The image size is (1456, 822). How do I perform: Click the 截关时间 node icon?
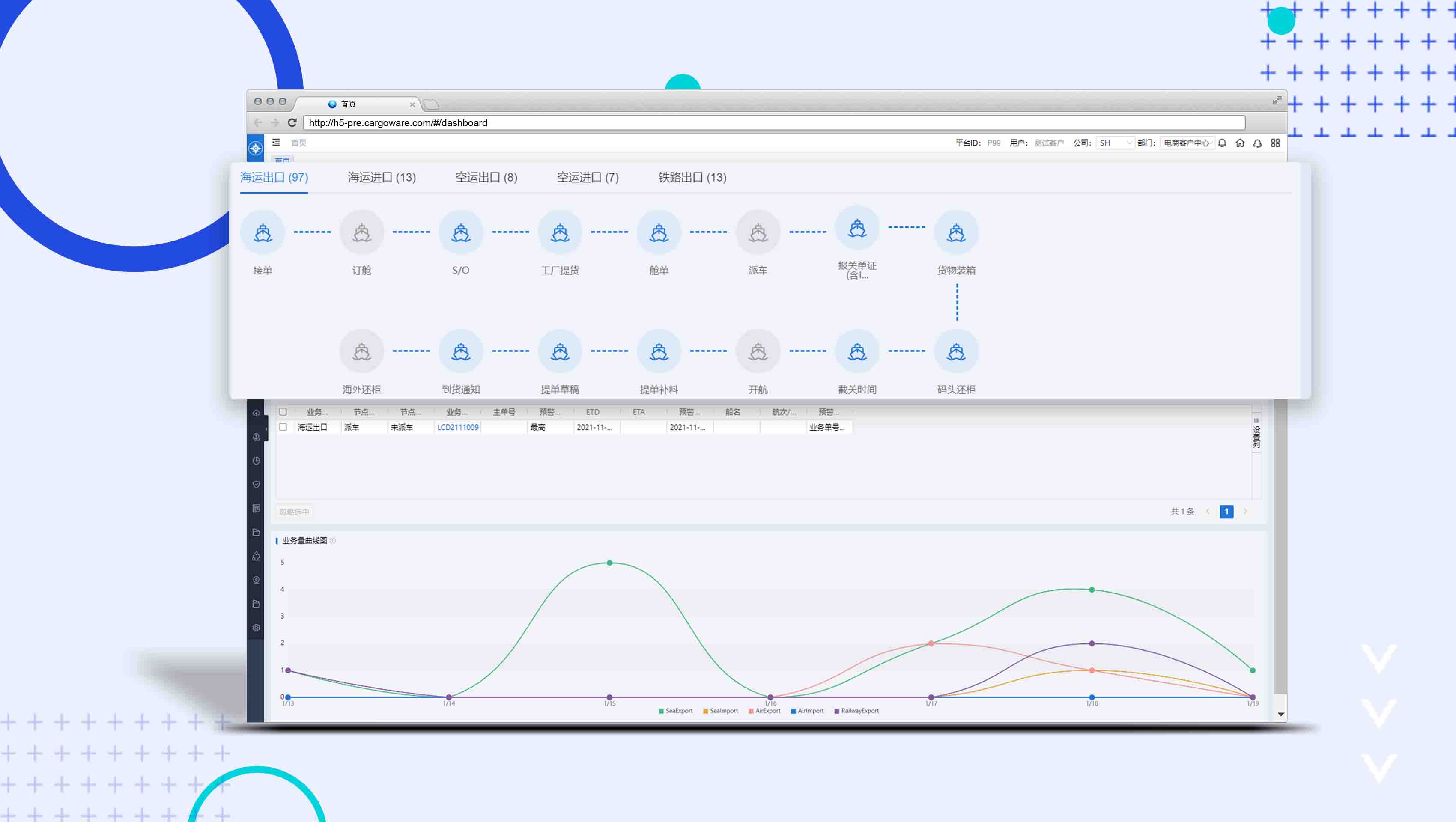(857, 351)
